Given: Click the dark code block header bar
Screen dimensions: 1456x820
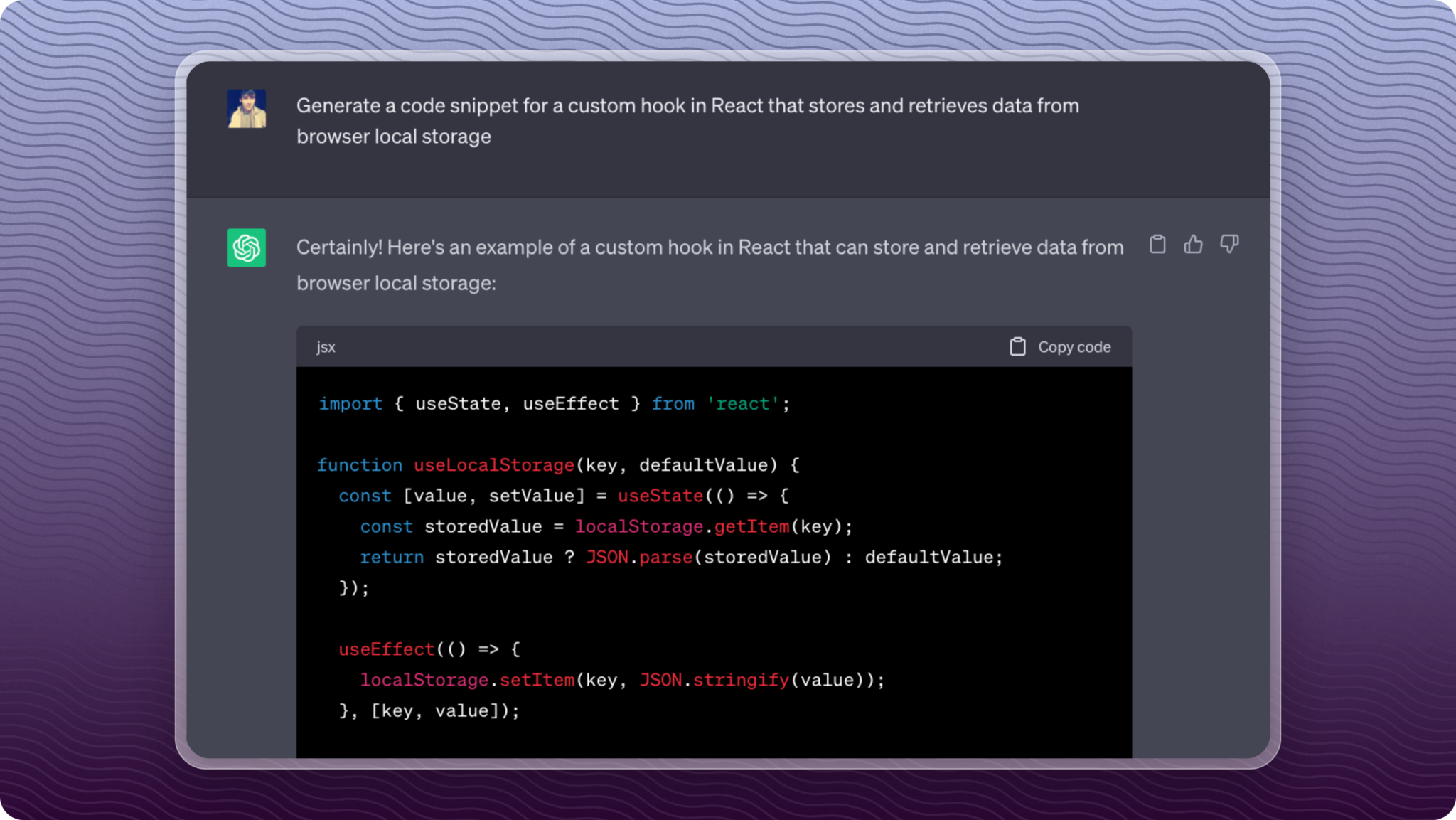Looking at the screenshot, I should (711, 347).
